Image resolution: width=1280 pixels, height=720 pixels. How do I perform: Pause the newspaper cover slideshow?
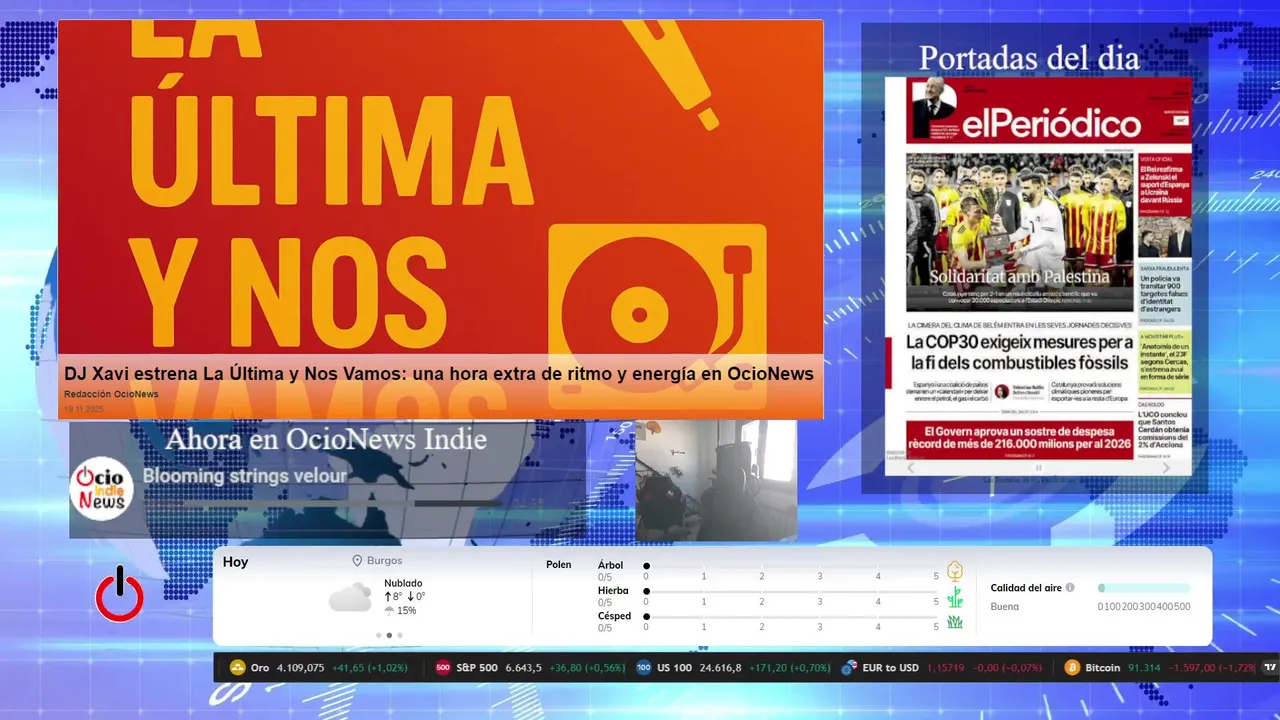(x=1038, y=467)
